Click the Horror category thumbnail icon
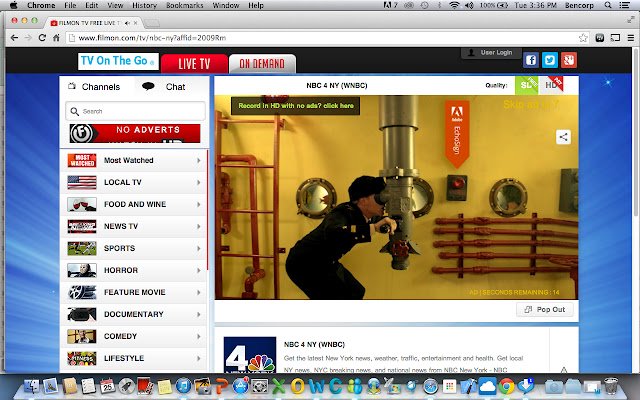640x400 pixels. (82, 270)
